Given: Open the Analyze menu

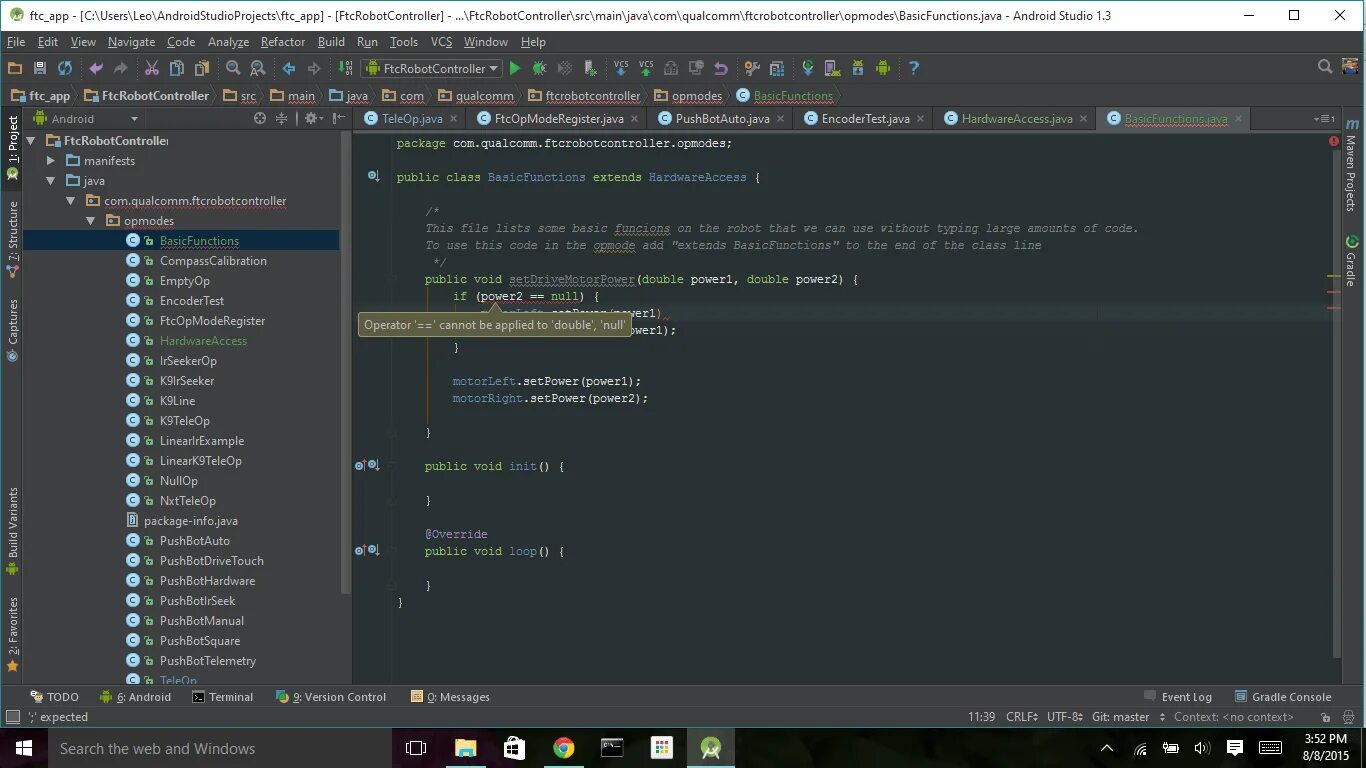Looking at the screenshot, I should point(228,42).
